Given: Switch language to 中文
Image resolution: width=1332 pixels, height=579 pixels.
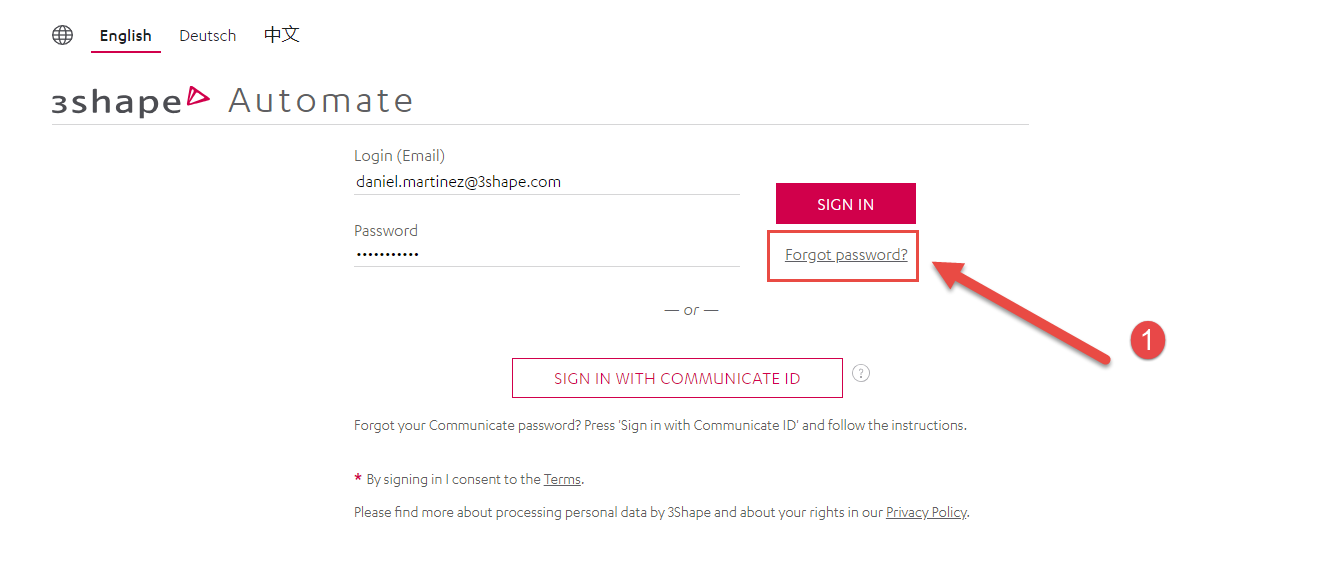Looking at the screenshot, I should (281, 35).
